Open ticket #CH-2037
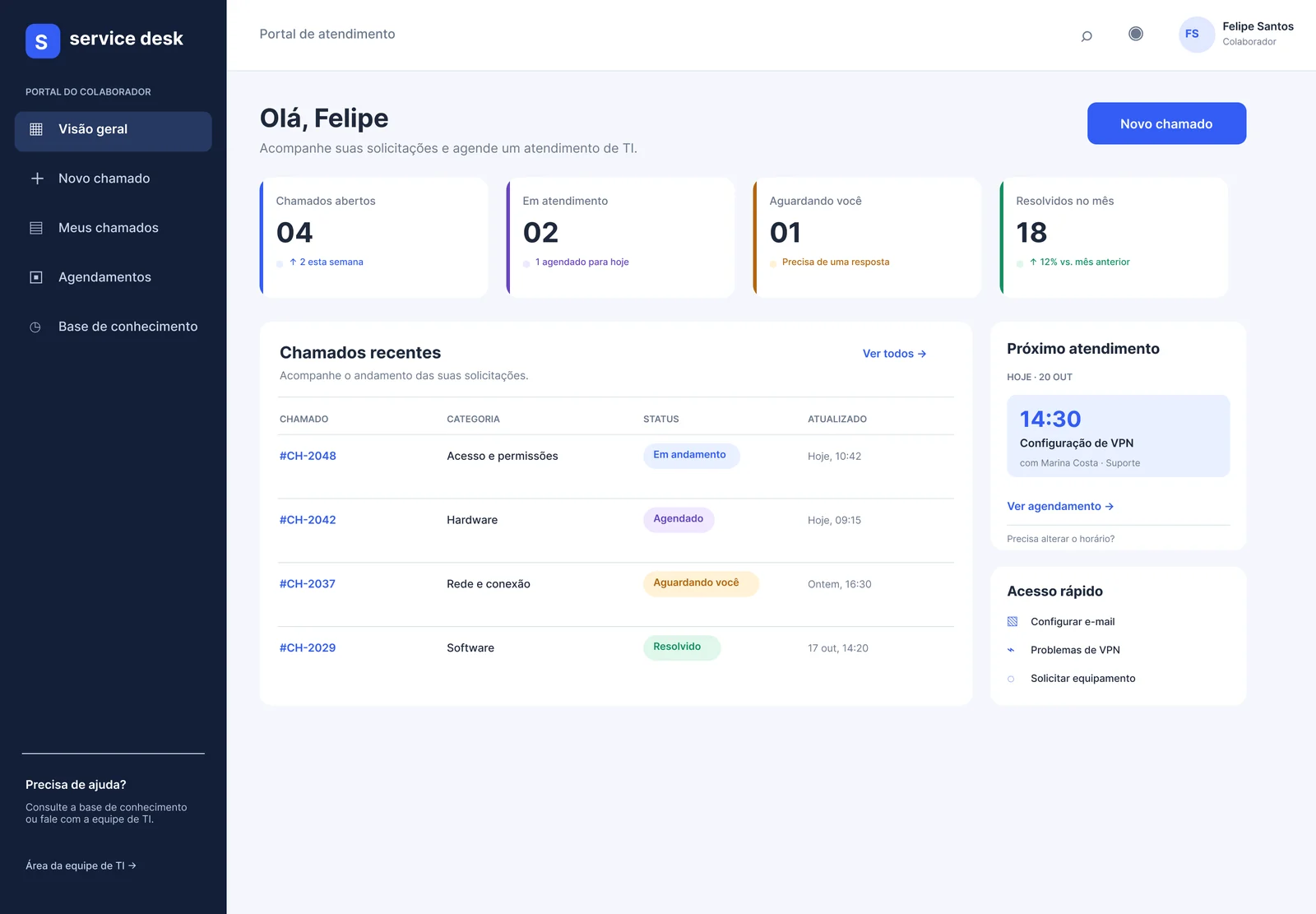 [x=308, y=584]
